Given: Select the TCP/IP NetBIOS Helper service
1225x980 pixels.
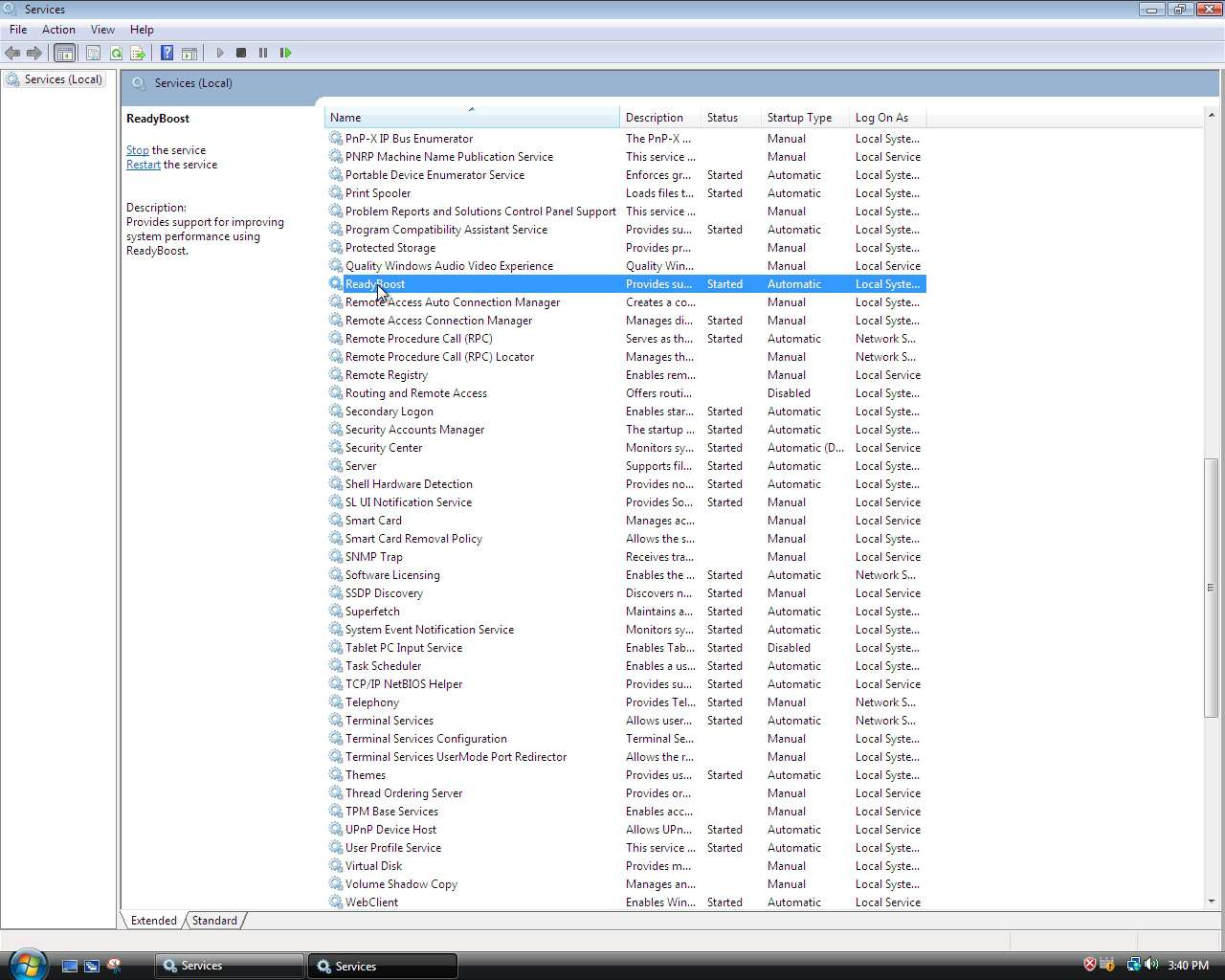Looking at the screenshot, I should click(625, 684).
